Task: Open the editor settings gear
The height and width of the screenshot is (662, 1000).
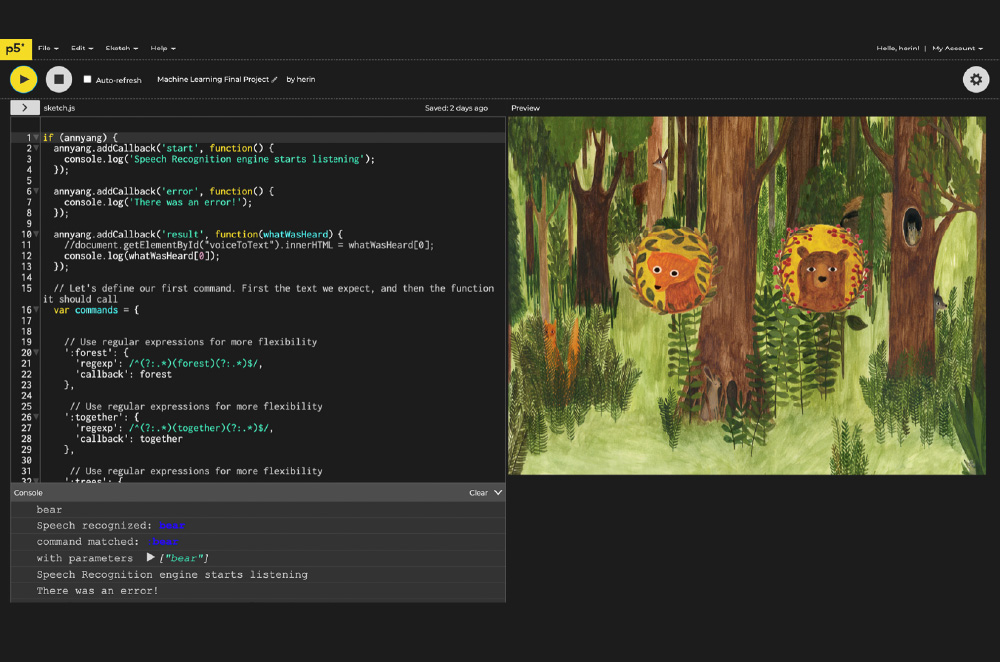Action: (x=975, y=79)
